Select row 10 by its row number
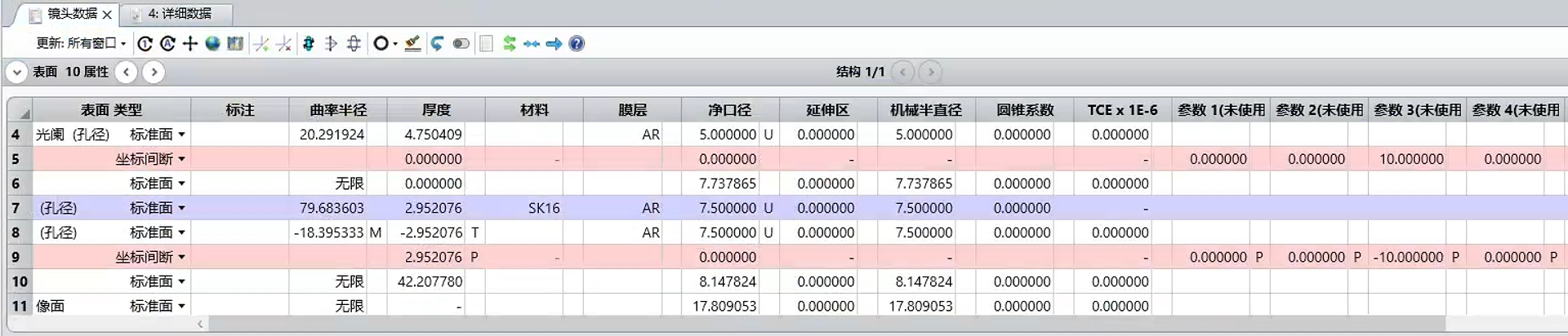 [19, 281]
